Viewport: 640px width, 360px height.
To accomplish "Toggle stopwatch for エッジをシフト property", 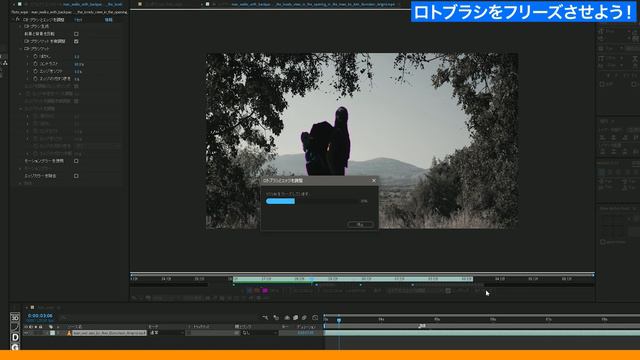I will (x=36, y=71).
